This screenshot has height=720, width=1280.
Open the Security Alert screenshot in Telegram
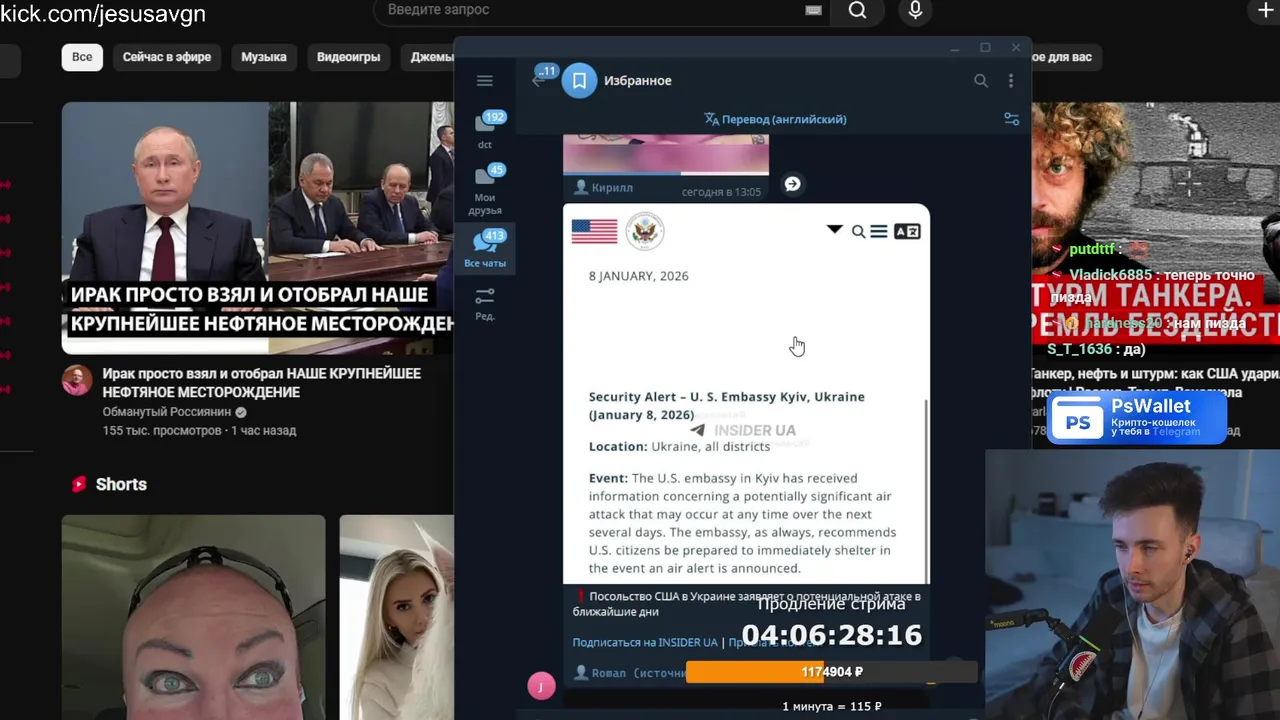[746, 394]
